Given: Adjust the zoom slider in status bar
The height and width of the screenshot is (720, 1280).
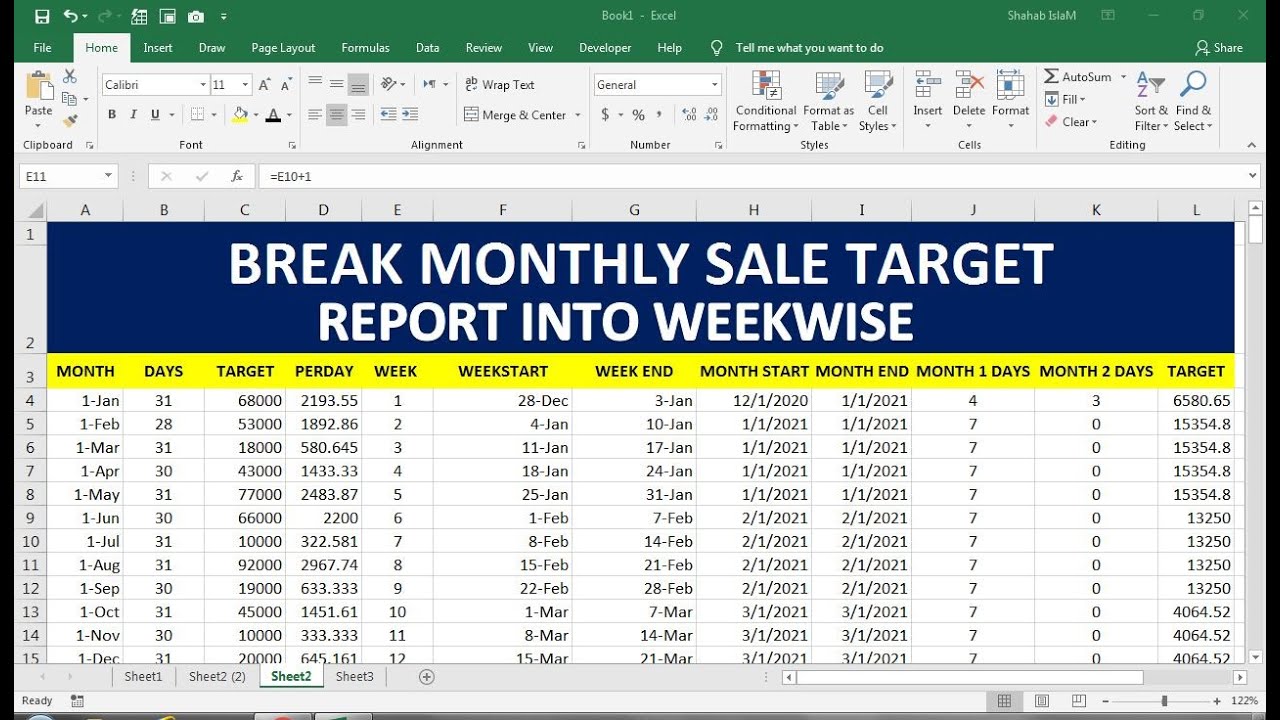Looking at the screenshot, I should tap(1165, 701).
